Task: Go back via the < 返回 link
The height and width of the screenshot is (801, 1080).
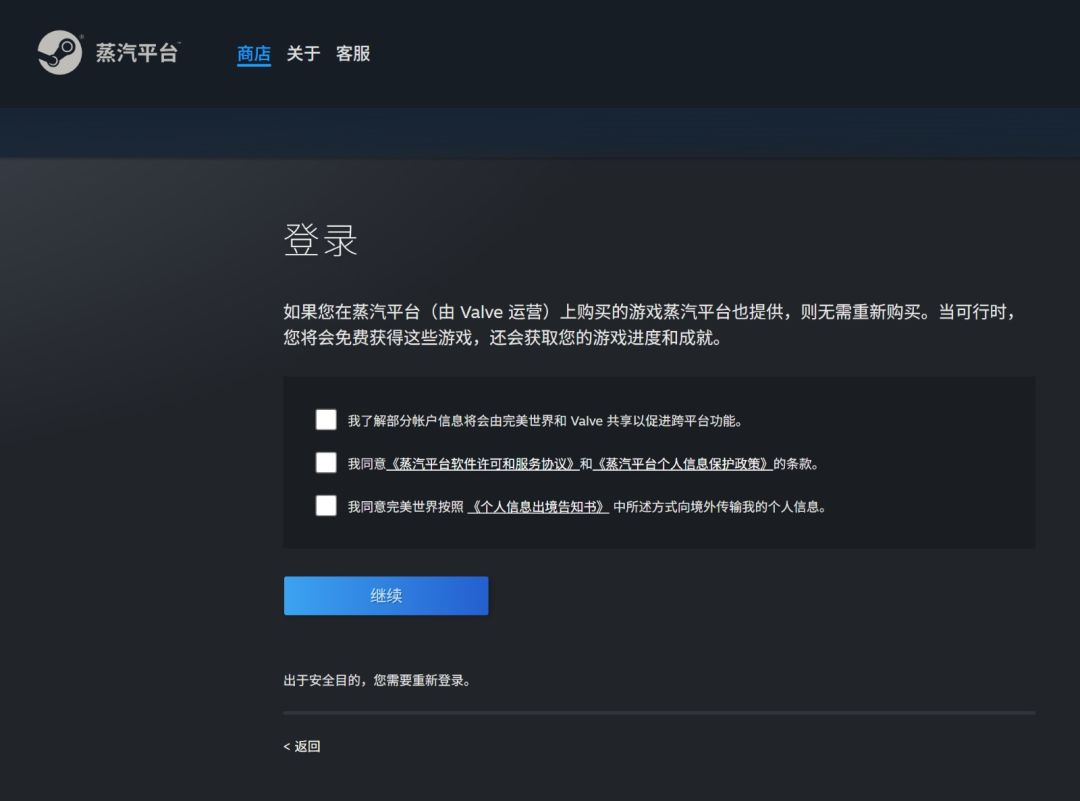Action: [x=302, y=747]
